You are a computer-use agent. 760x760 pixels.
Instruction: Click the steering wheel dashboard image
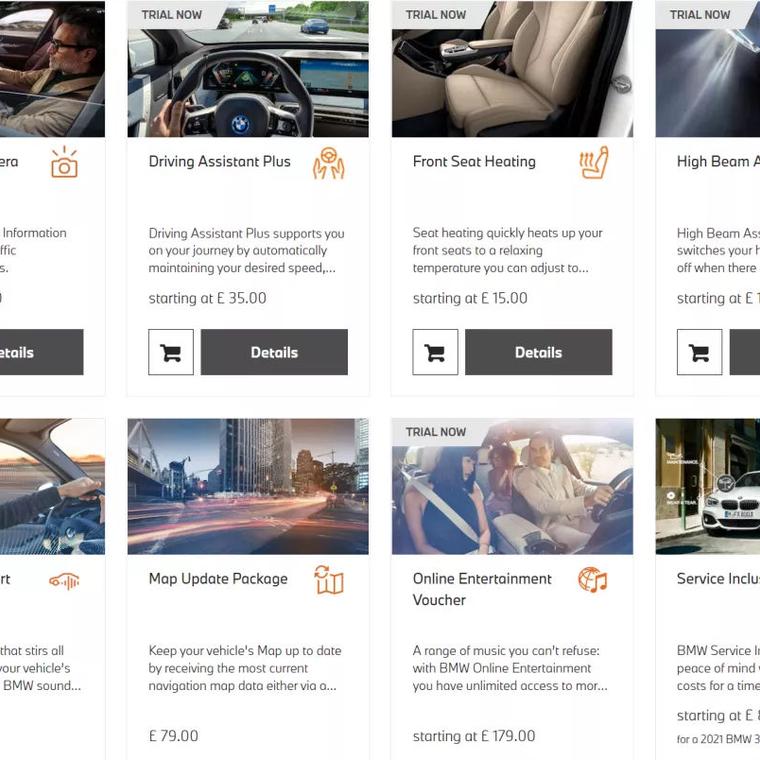click(x=248, y=69)
